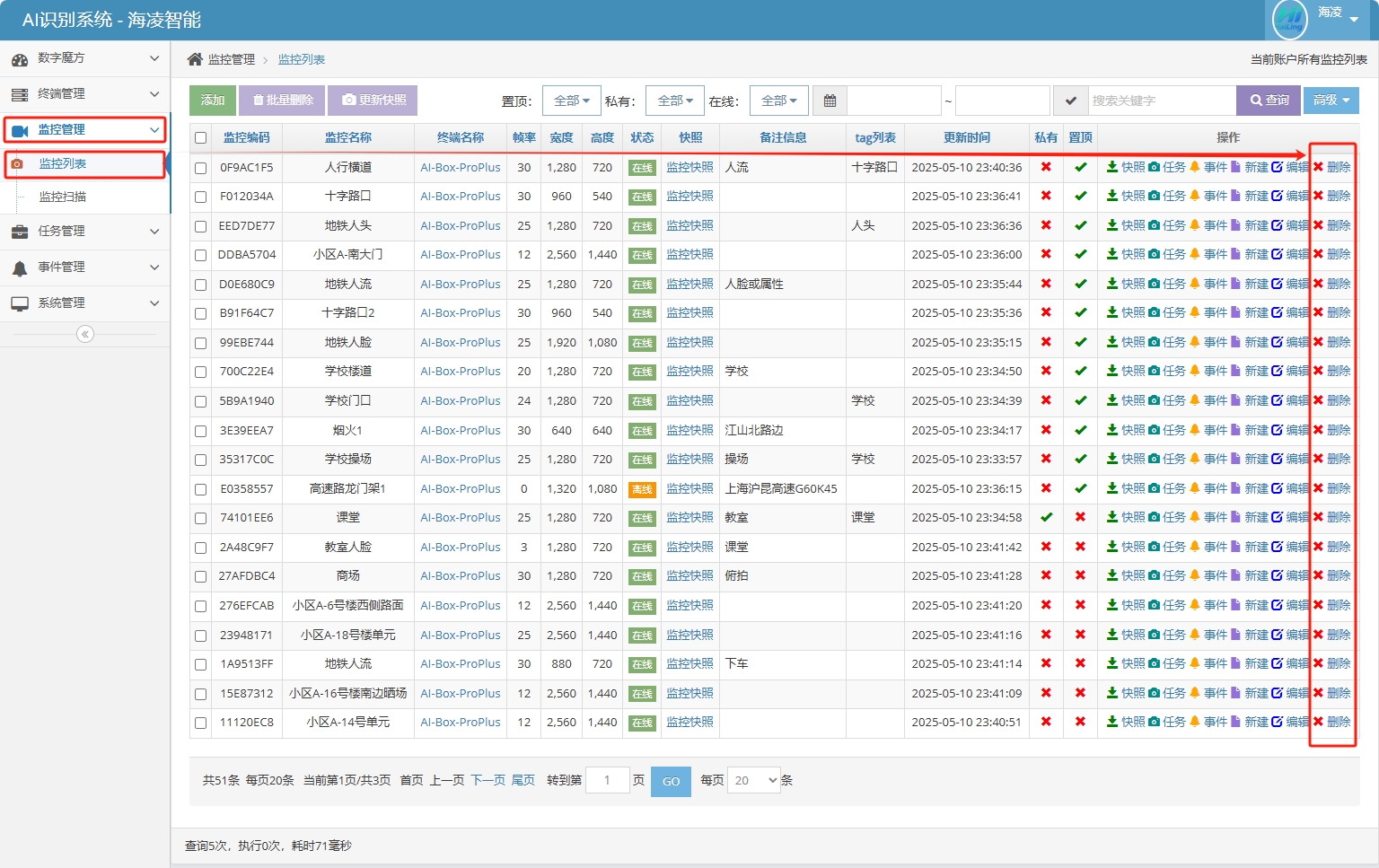The height and width of the screenshot is (868, 1379).
Task: Click the bell event icon for 地铁人头
Action: tap(1195, 225)
